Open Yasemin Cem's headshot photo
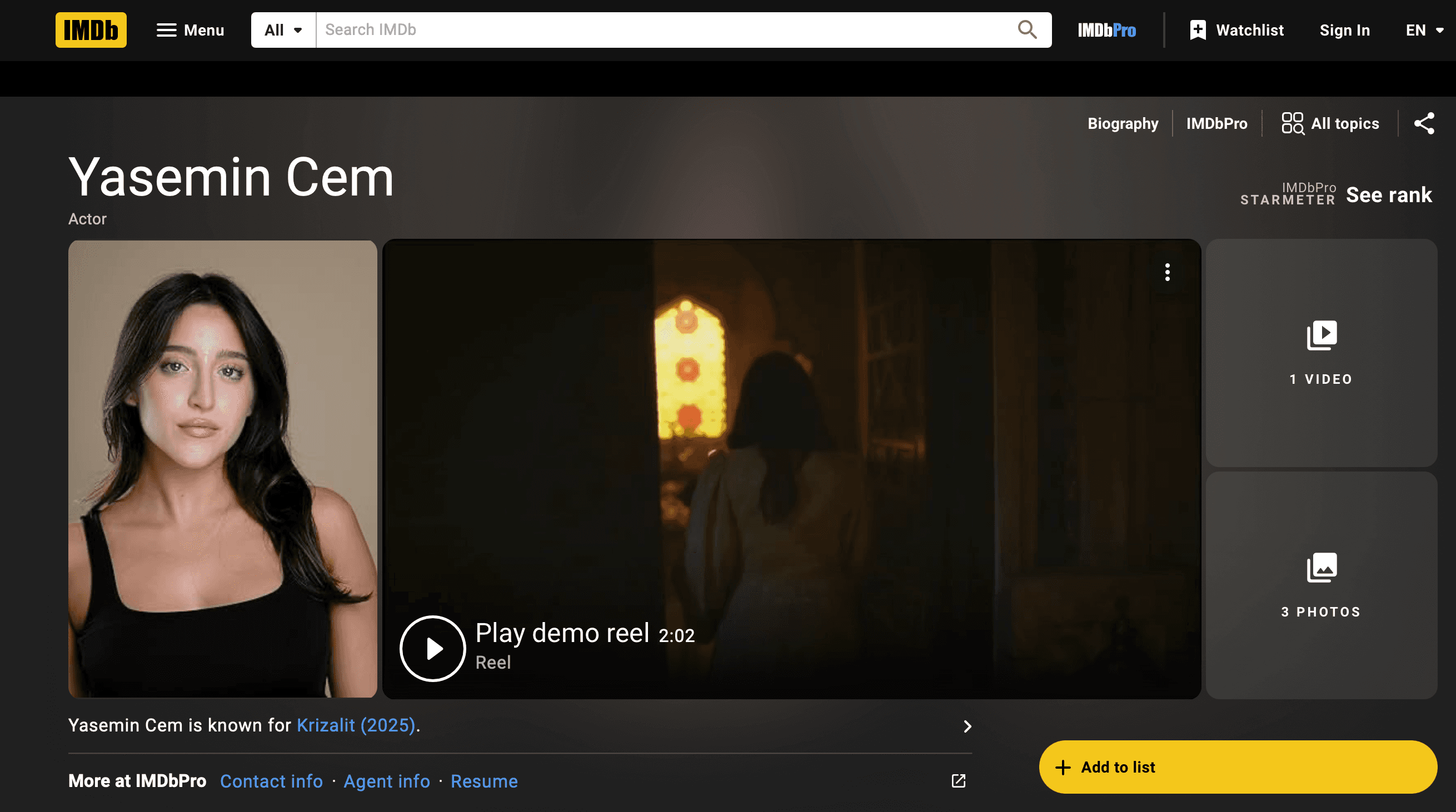Viewport: 1456px width, 812px height. click(x=223, y=468)
